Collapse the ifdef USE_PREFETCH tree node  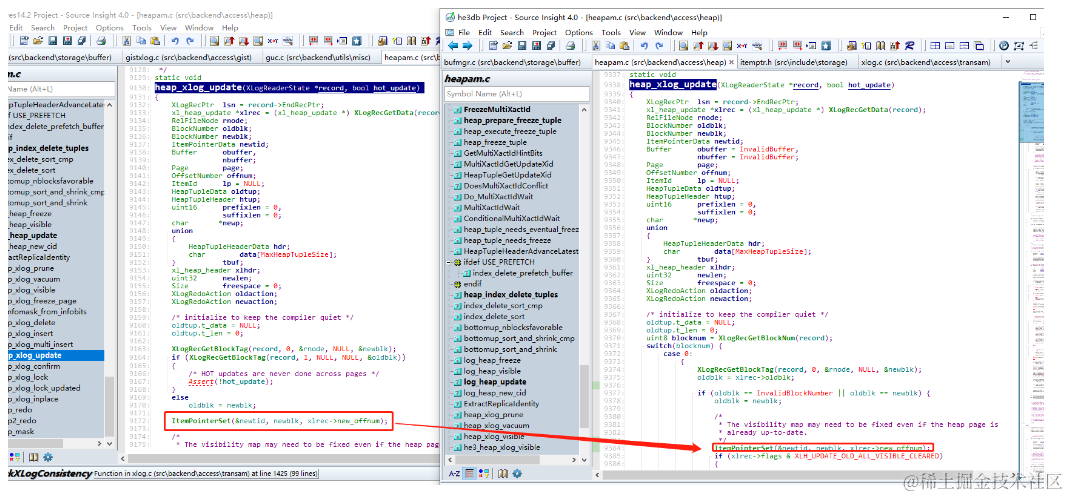(448, 261)
